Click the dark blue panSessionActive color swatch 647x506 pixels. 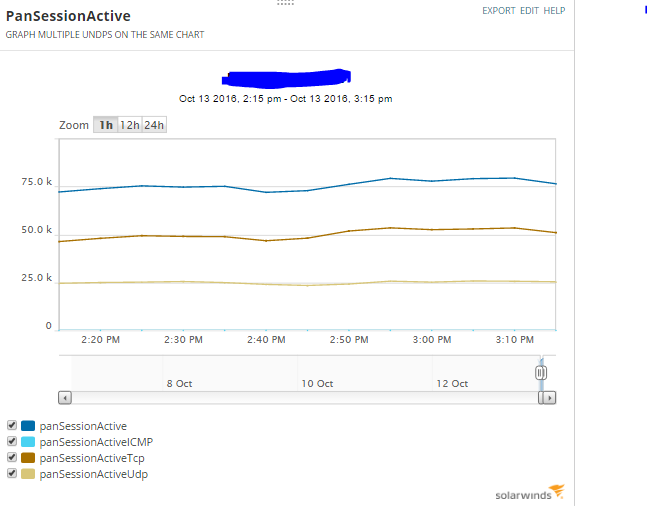coord(28,426)
